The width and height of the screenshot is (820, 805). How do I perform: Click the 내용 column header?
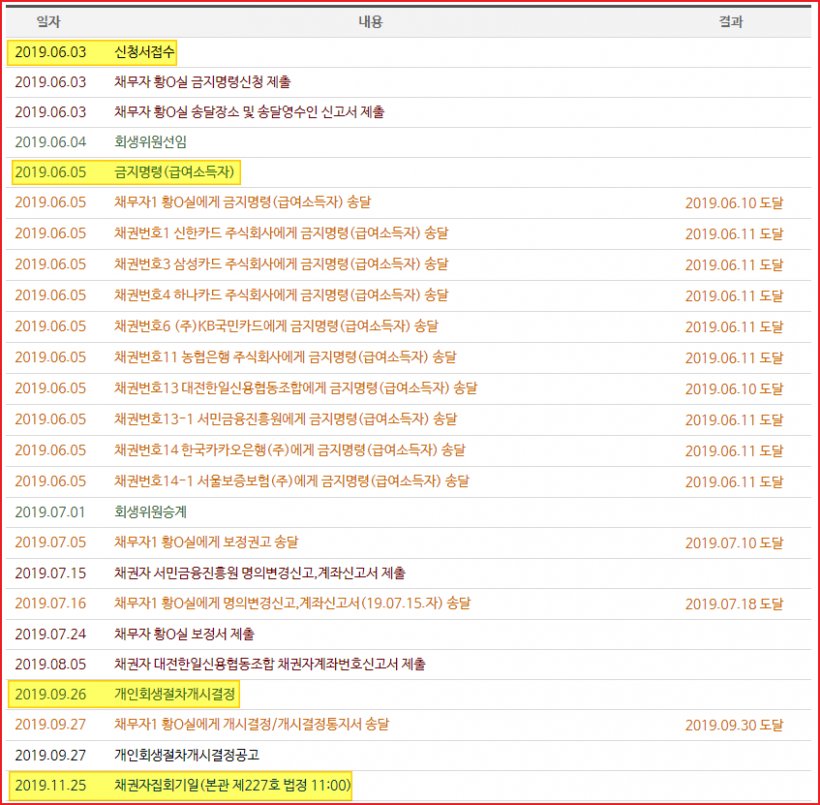[x=370, y=21]
